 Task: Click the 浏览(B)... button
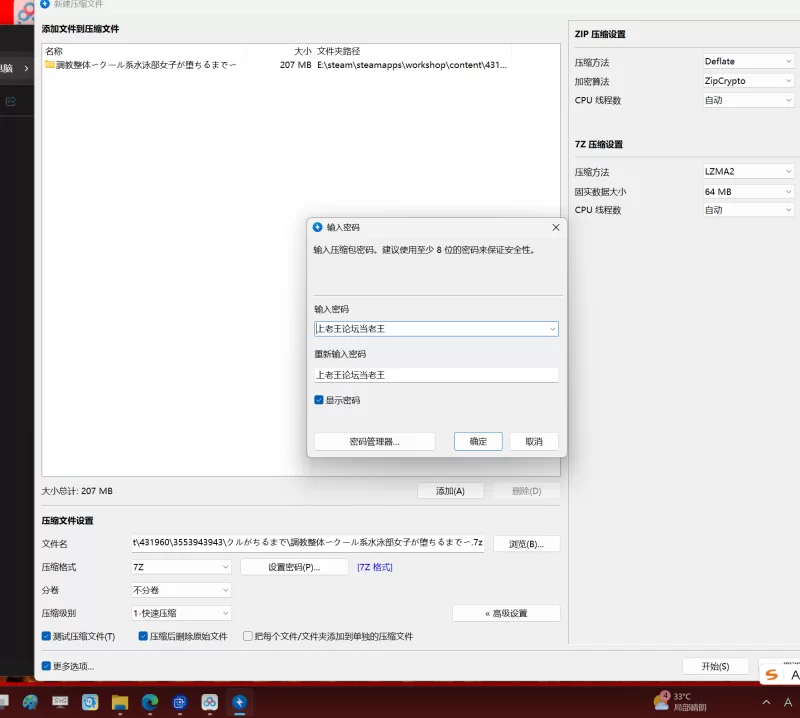(x=527, y=544)
